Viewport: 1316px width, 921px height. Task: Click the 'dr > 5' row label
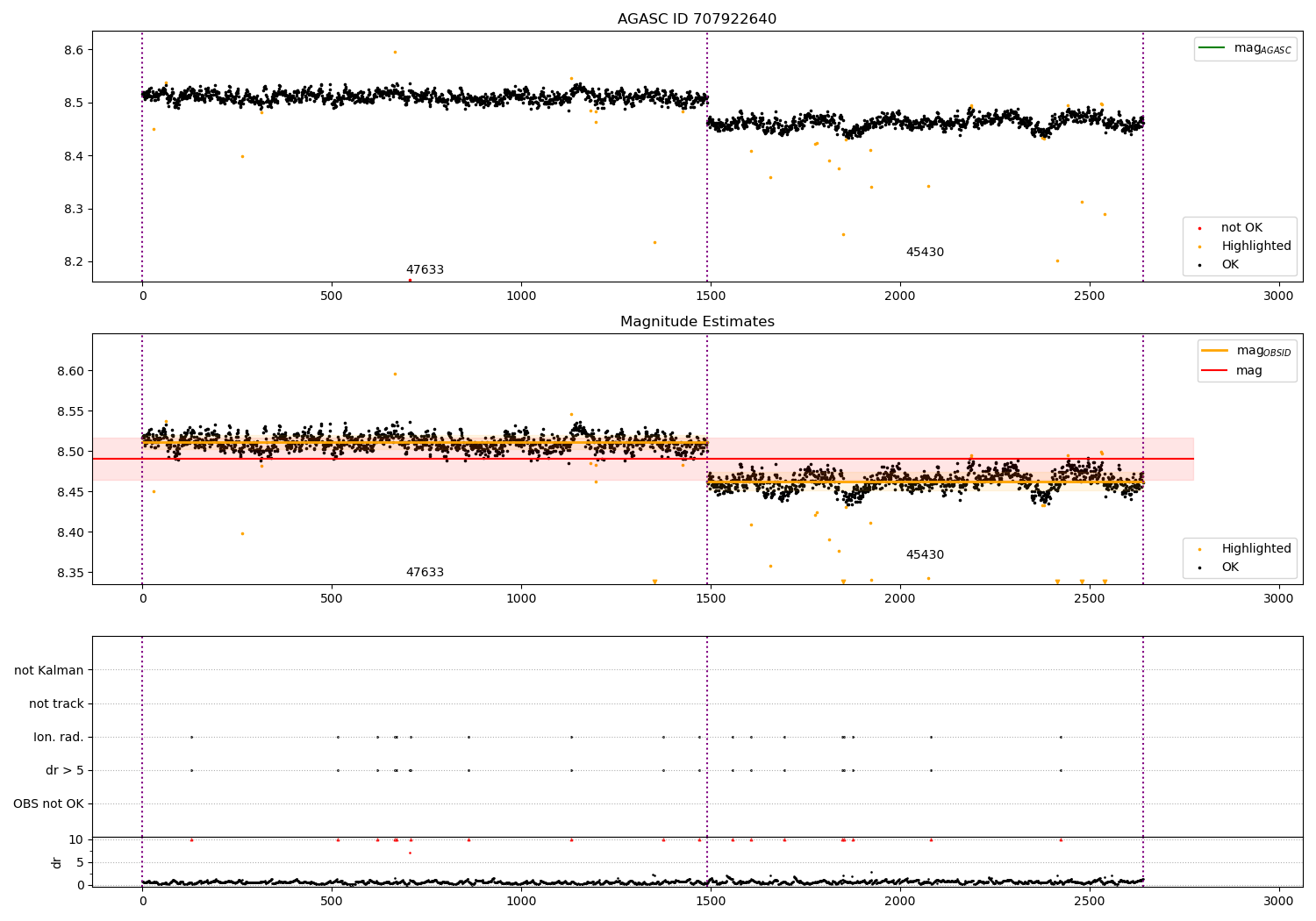[65, 771]
